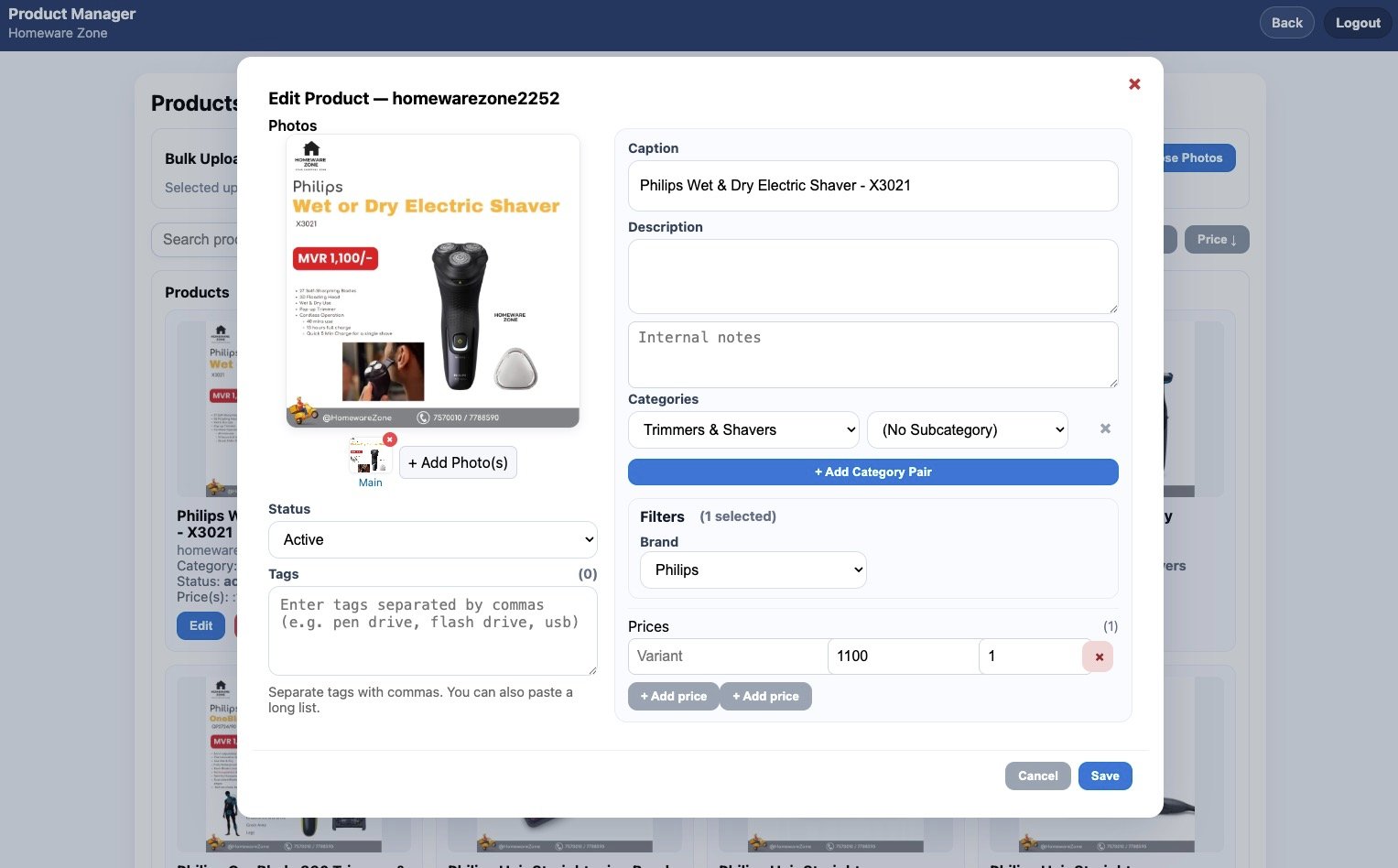Sort products with the Price descending button
This screenshot has height=868, width=1398.
tap(1216, 239)
